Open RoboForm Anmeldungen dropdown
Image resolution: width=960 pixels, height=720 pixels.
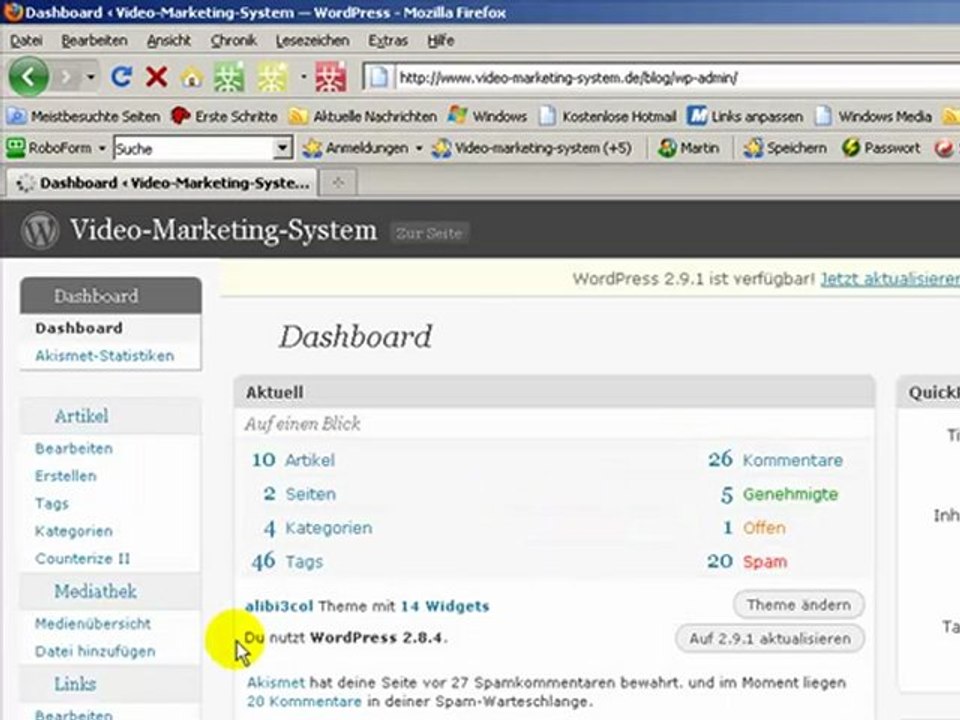(362, 148)
